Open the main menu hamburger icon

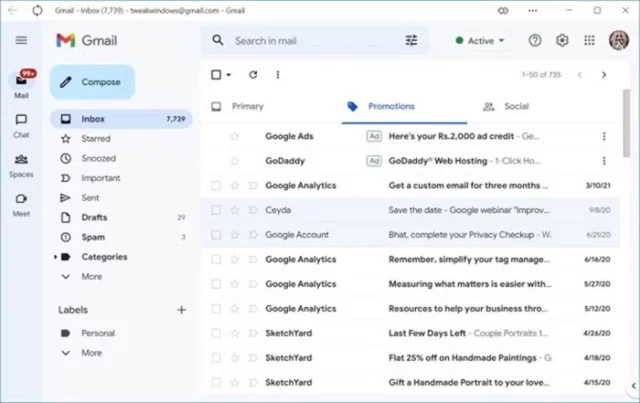click(x=21, y=40)
